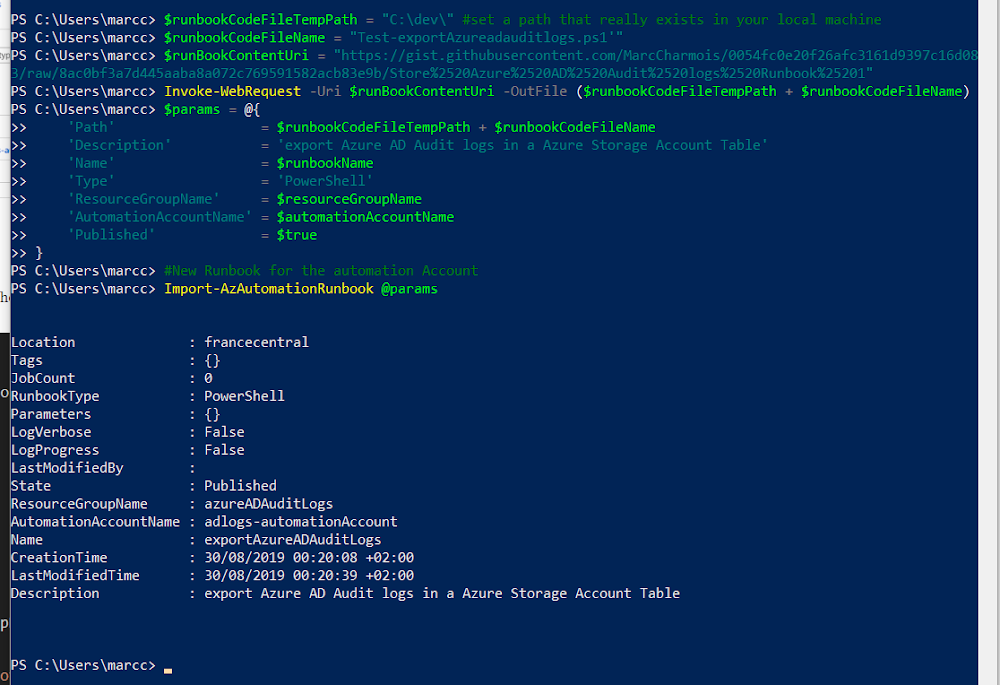Click the 'PowerShell' string in the hashtable

coord(325,182)
